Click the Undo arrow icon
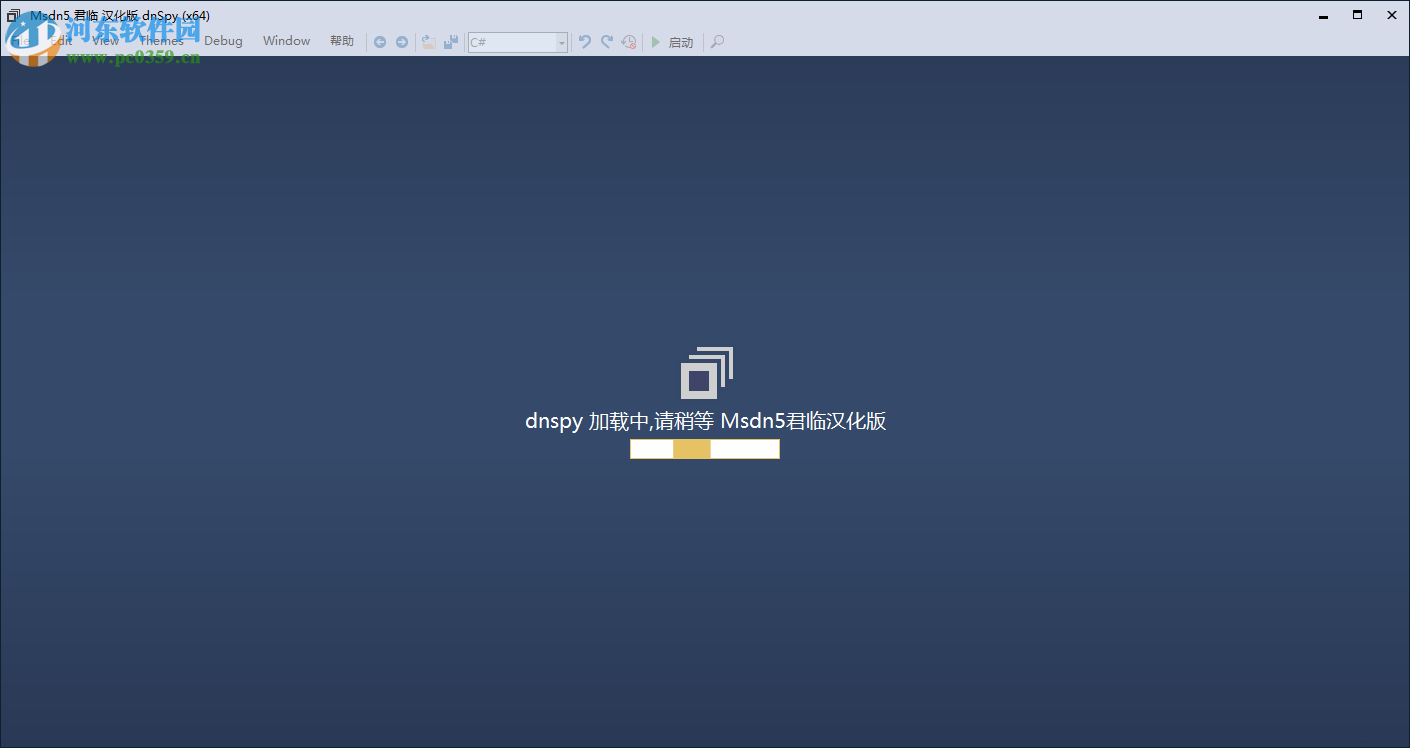1410x748 pixels. [x=584, y=41]
